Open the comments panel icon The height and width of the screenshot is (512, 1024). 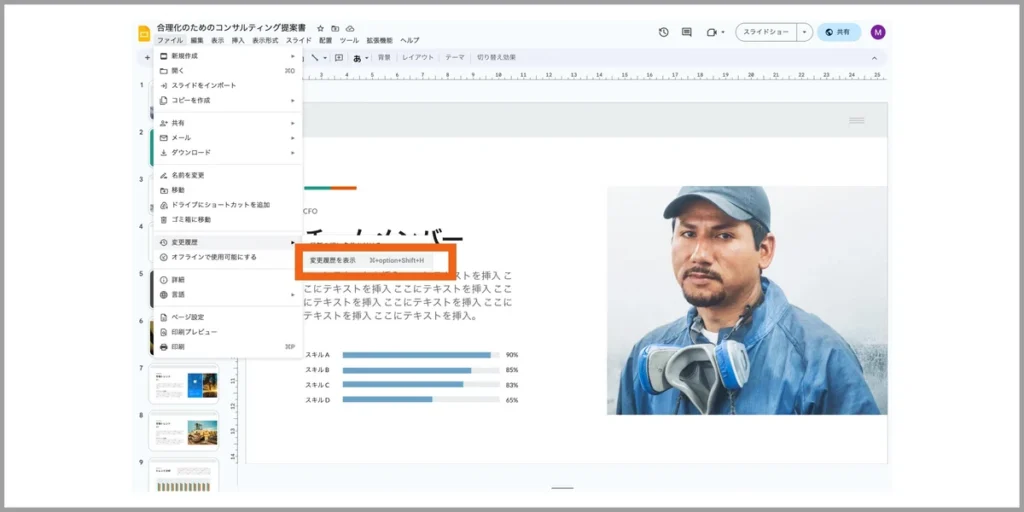pyautogui.click(x=686, y=32)
